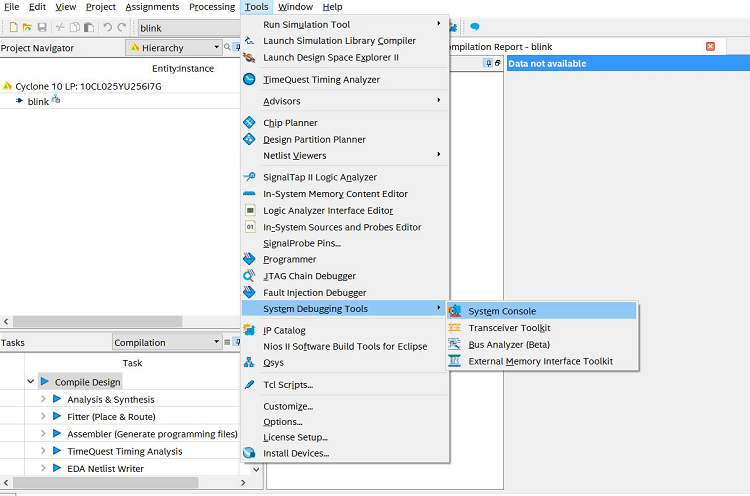This screenshot has height=496, width=750.
Task: Click the External Memory Interface Toolkit icon
Action: (454, 361)
